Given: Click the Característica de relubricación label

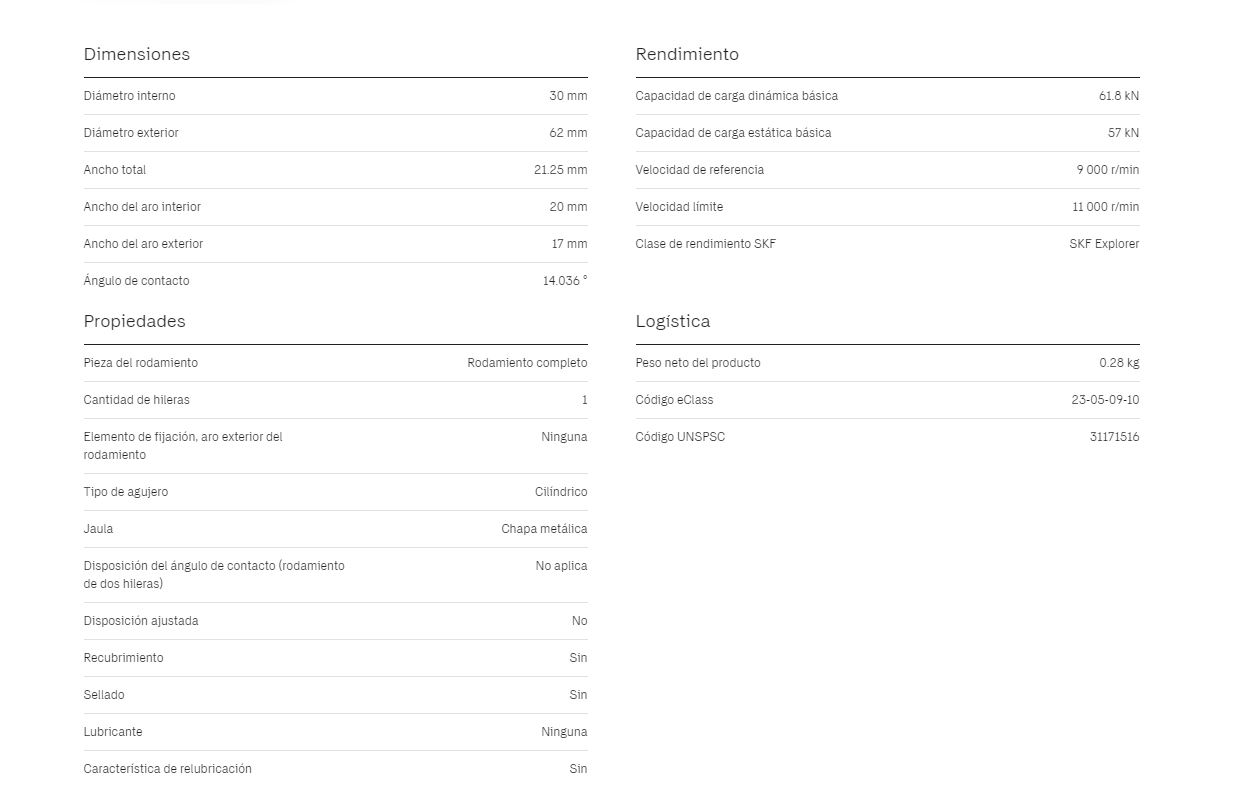Looking at the screenshot, I should (168, 769).
